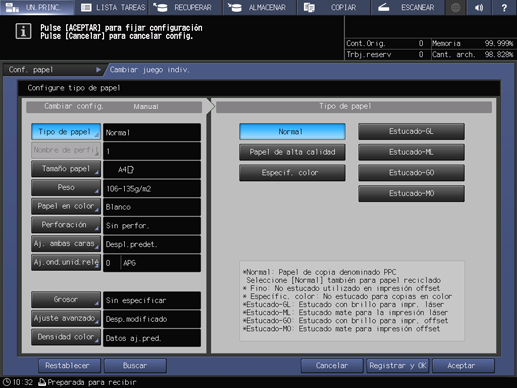Click the Cant. arch. 98.828% indicator
Viewport: 517px width, 388px height.
point(473,55)
